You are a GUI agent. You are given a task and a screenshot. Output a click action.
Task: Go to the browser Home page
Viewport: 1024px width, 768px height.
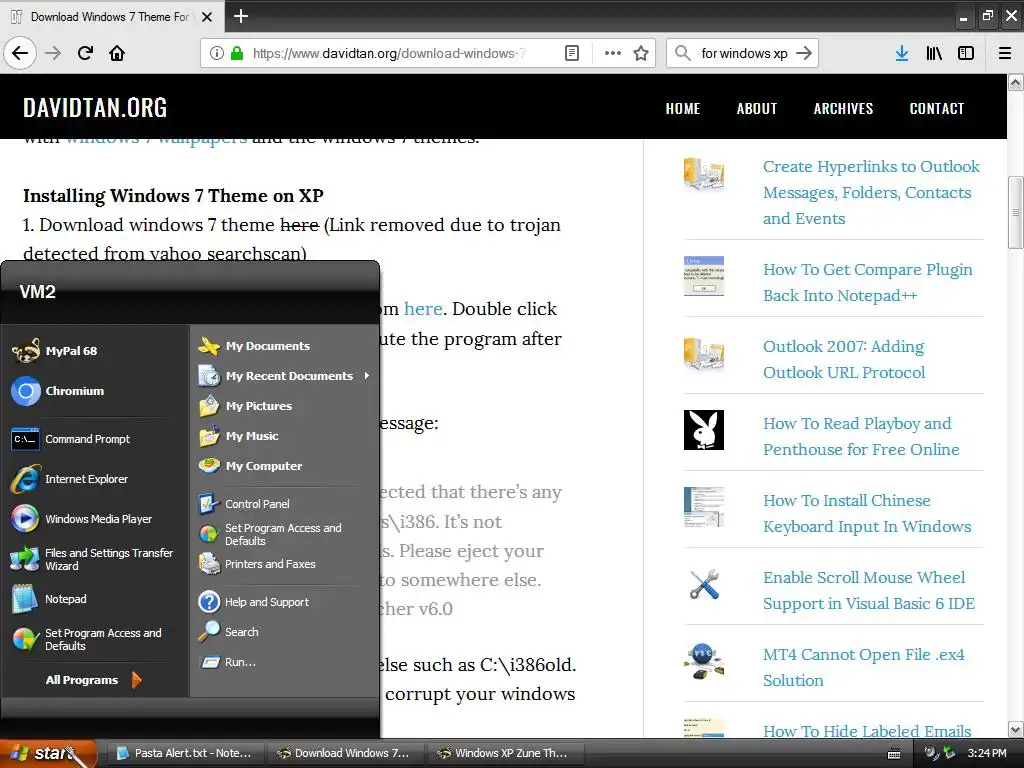117,53
